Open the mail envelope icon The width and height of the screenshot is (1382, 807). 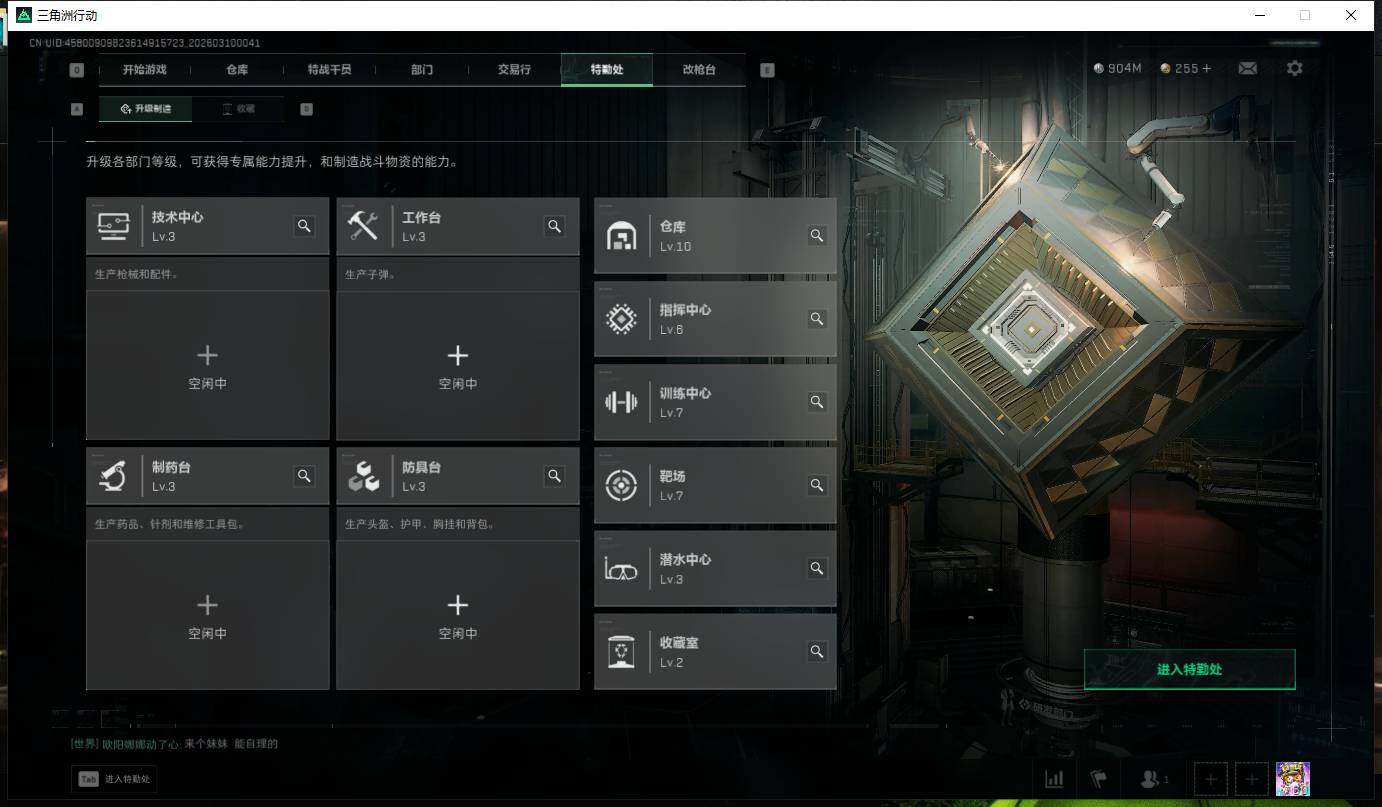(1248, 68)
